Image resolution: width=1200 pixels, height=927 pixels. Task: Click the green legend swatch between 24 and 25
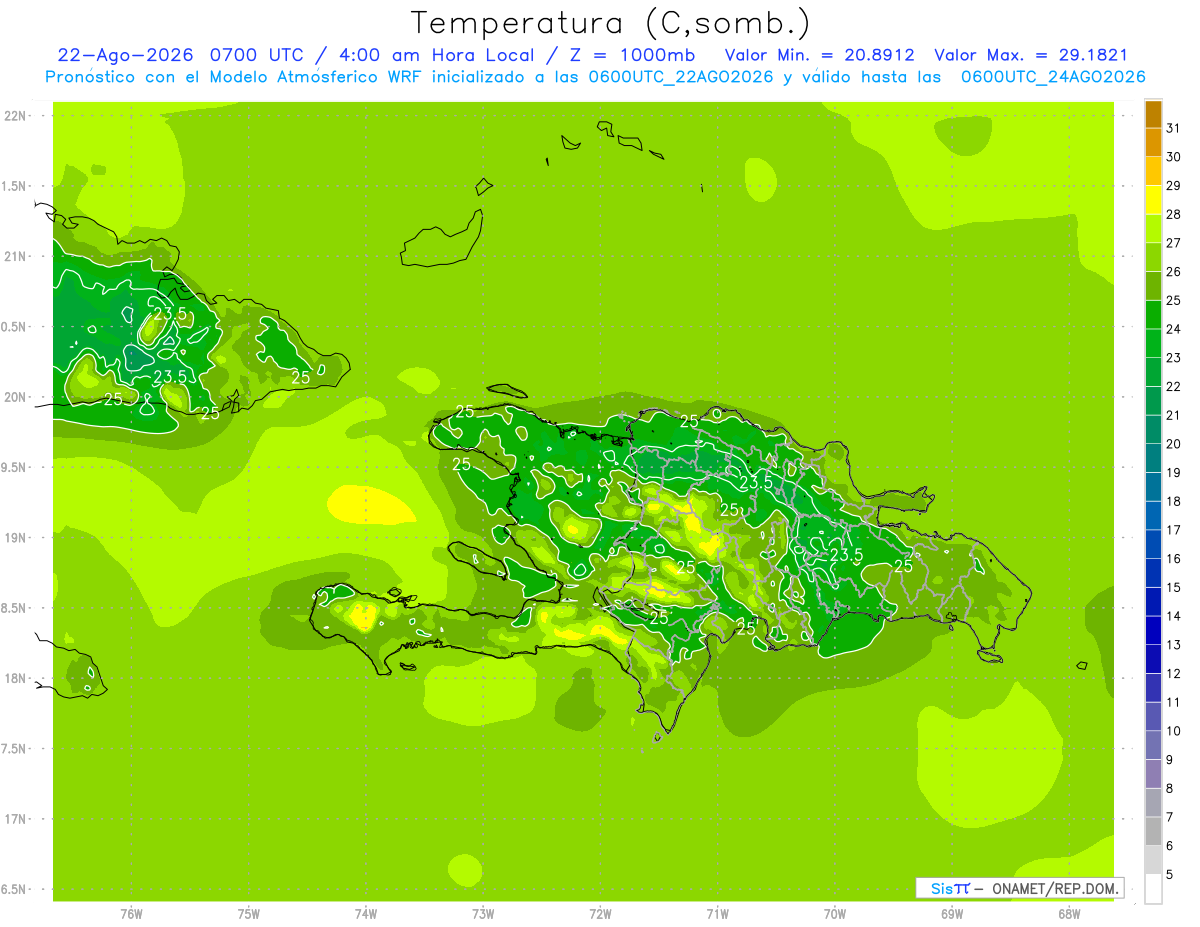coord(1153,315)
